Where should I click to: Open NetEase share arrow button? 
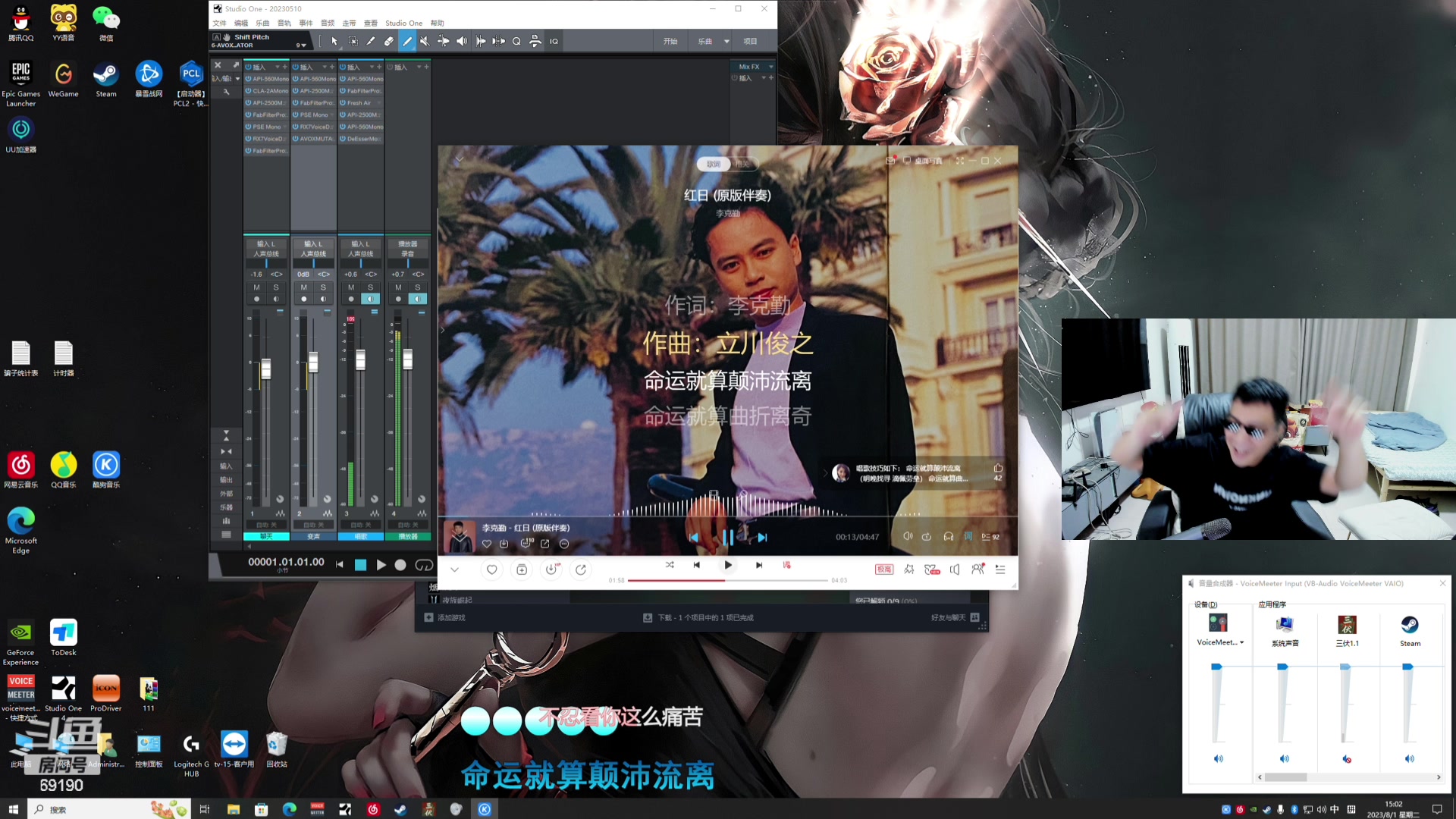(x=581, y=570)
